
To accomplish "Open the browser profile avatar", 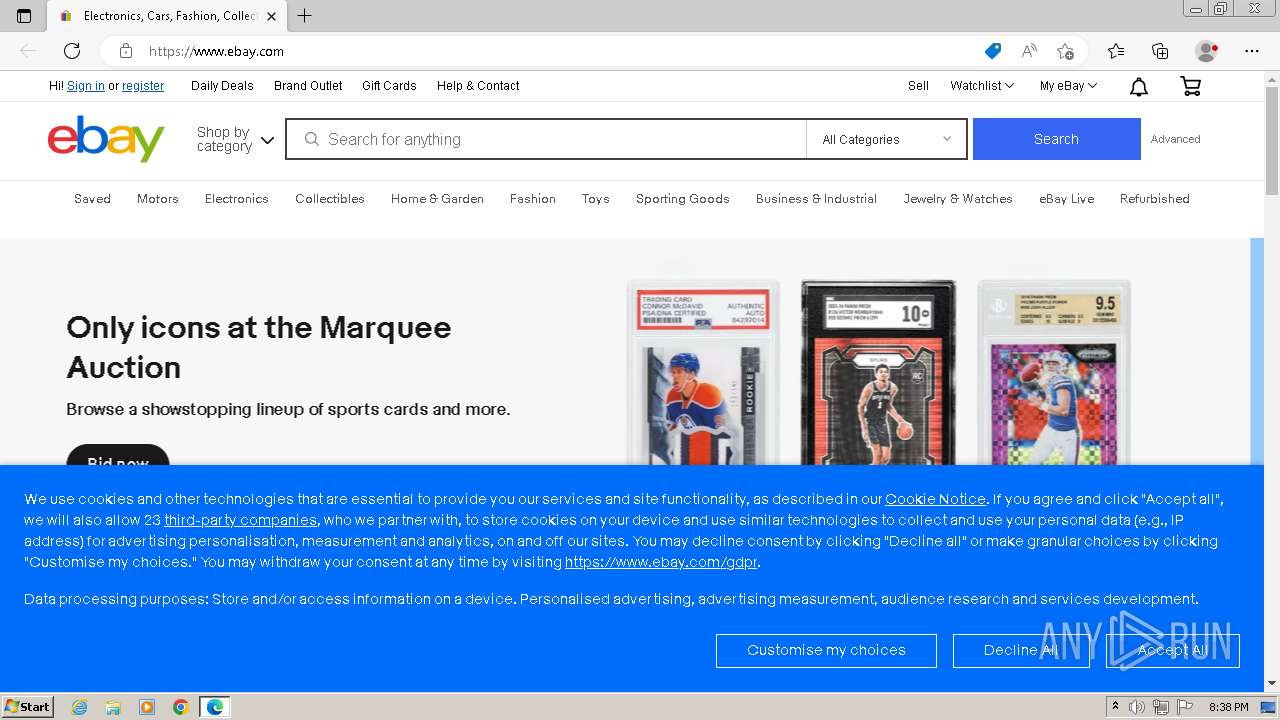I will tap(1207, 51).
